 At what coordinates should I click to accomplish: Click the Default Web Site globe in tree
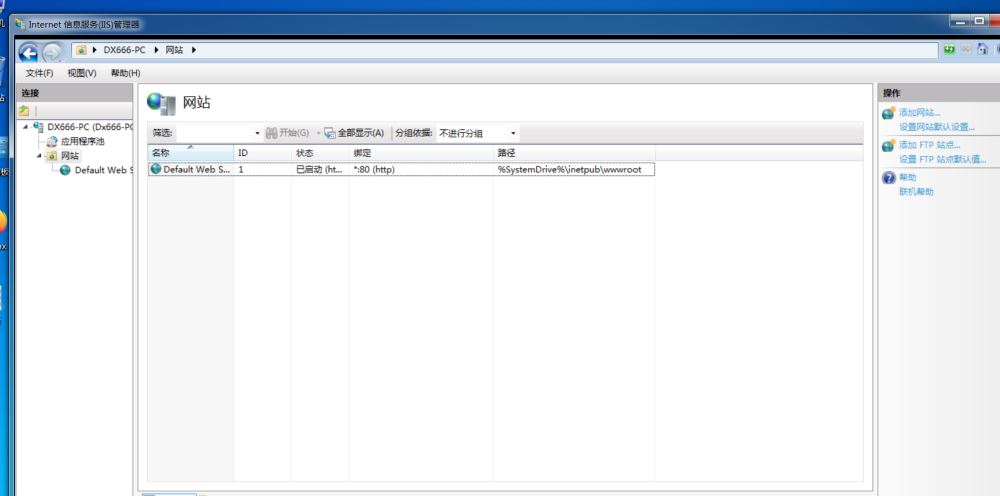(x=65, y=170)
